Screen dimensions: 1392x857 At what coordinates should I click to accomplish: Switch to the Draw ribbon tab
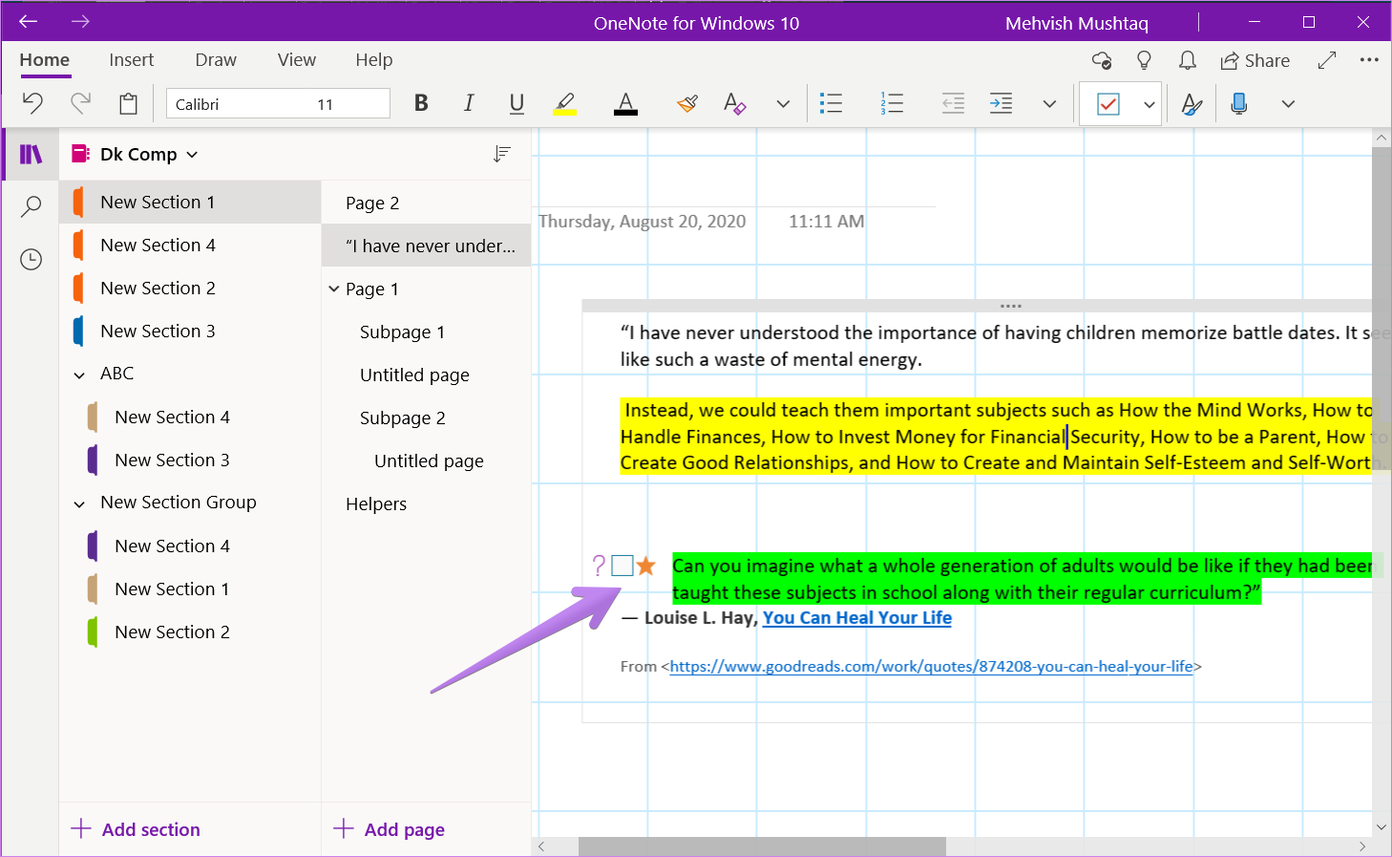[215, 60]
